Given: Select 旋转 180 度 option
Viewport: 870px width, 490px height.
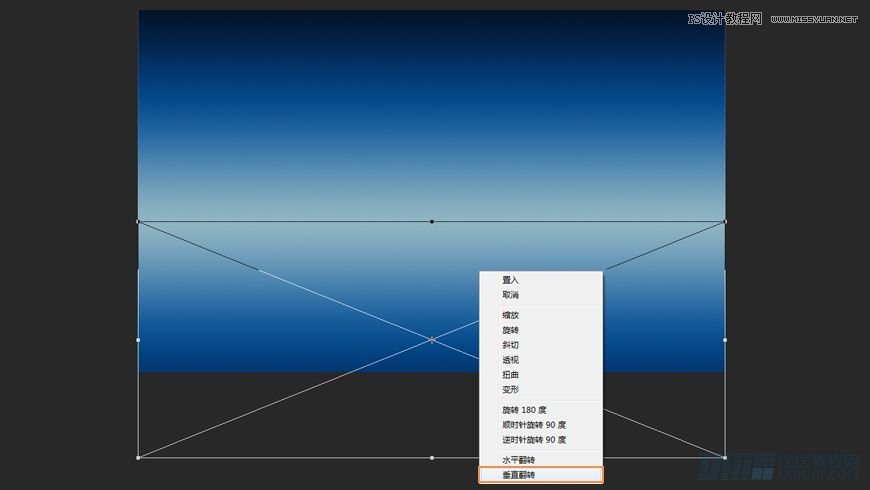Looking at the screenshot, I should tap(524, 410).
